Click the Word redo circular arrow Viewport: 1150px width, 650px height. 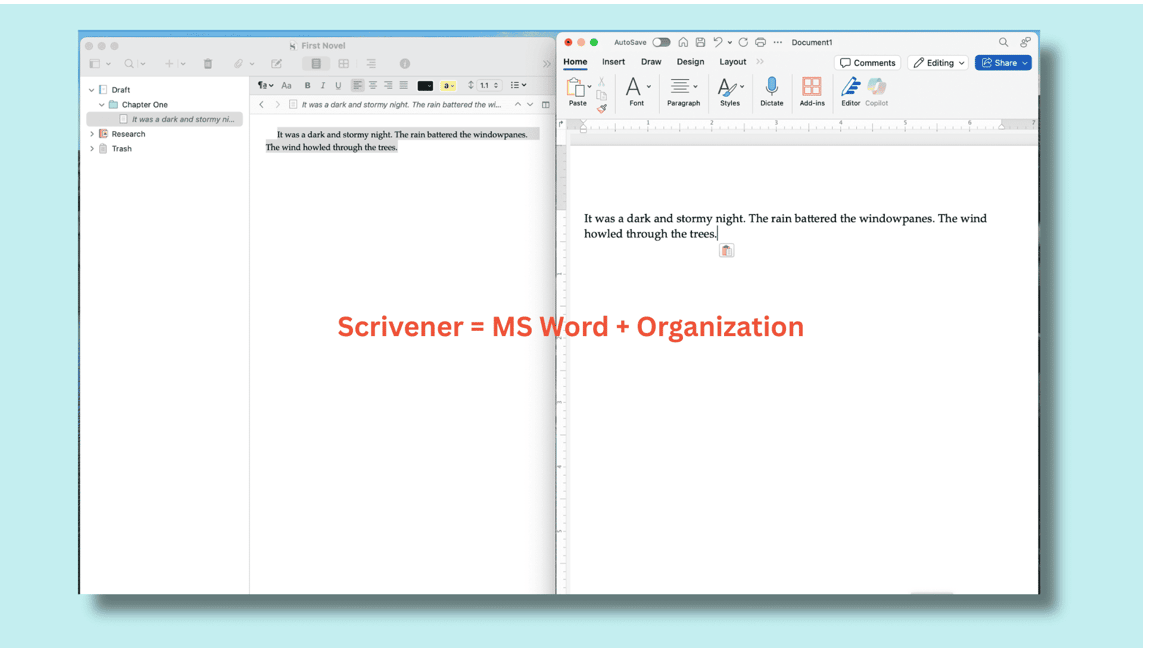(743, 43)
